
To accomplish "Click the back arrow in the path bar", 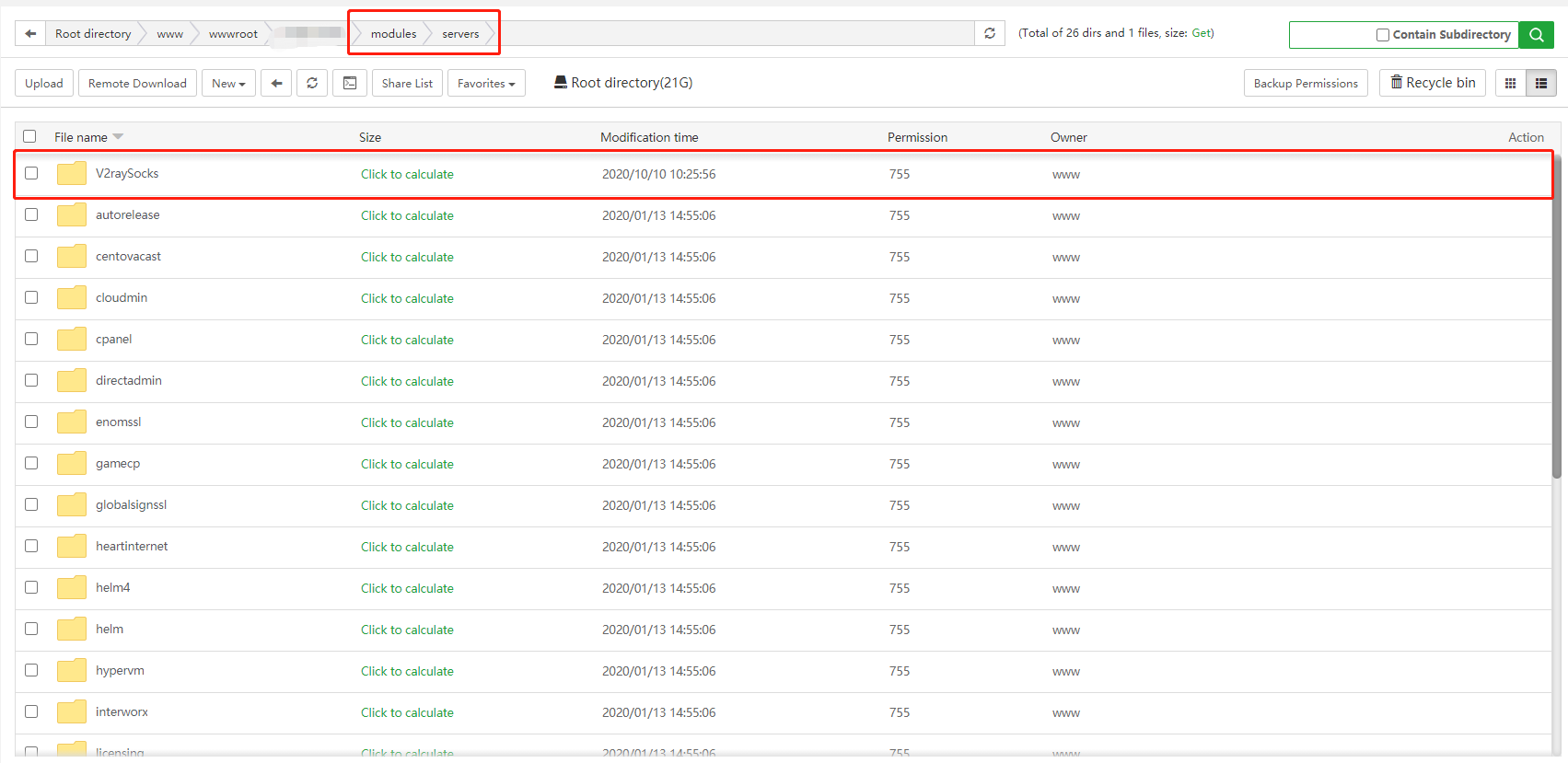I will pos(30,34).
